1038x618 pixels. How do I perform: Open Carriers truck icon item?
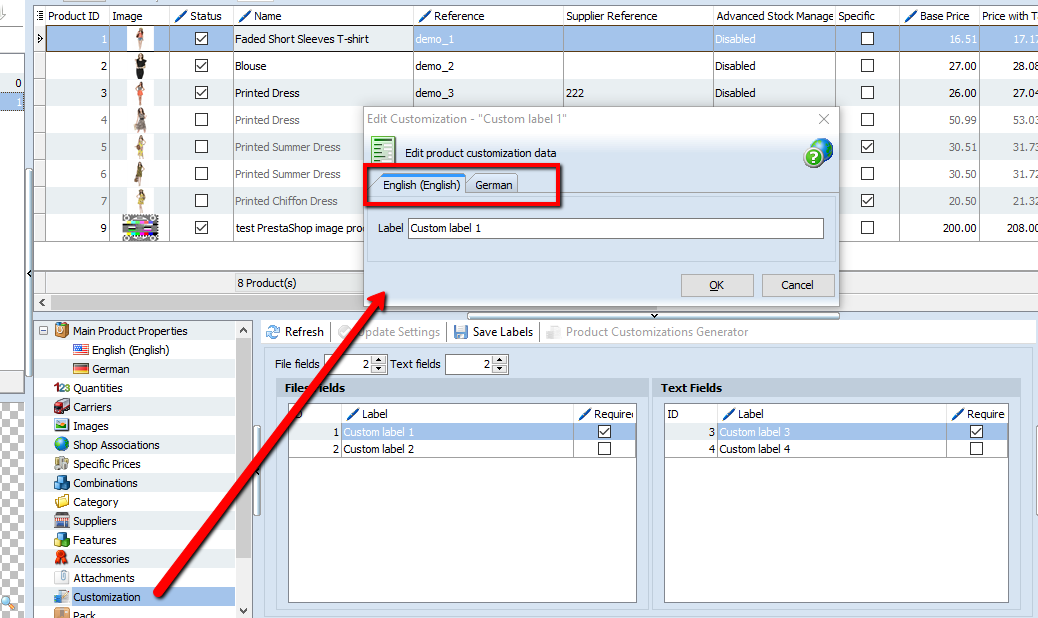(x=62, y=407)
